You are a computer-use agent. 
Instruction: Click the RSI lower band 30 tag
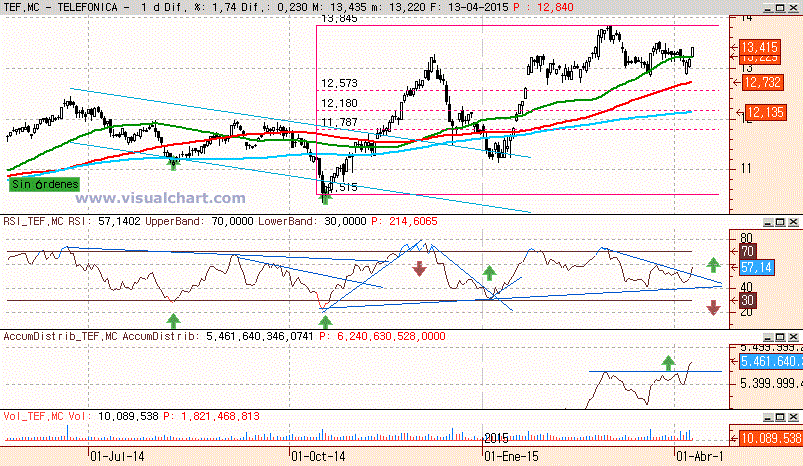coord(747,301)
